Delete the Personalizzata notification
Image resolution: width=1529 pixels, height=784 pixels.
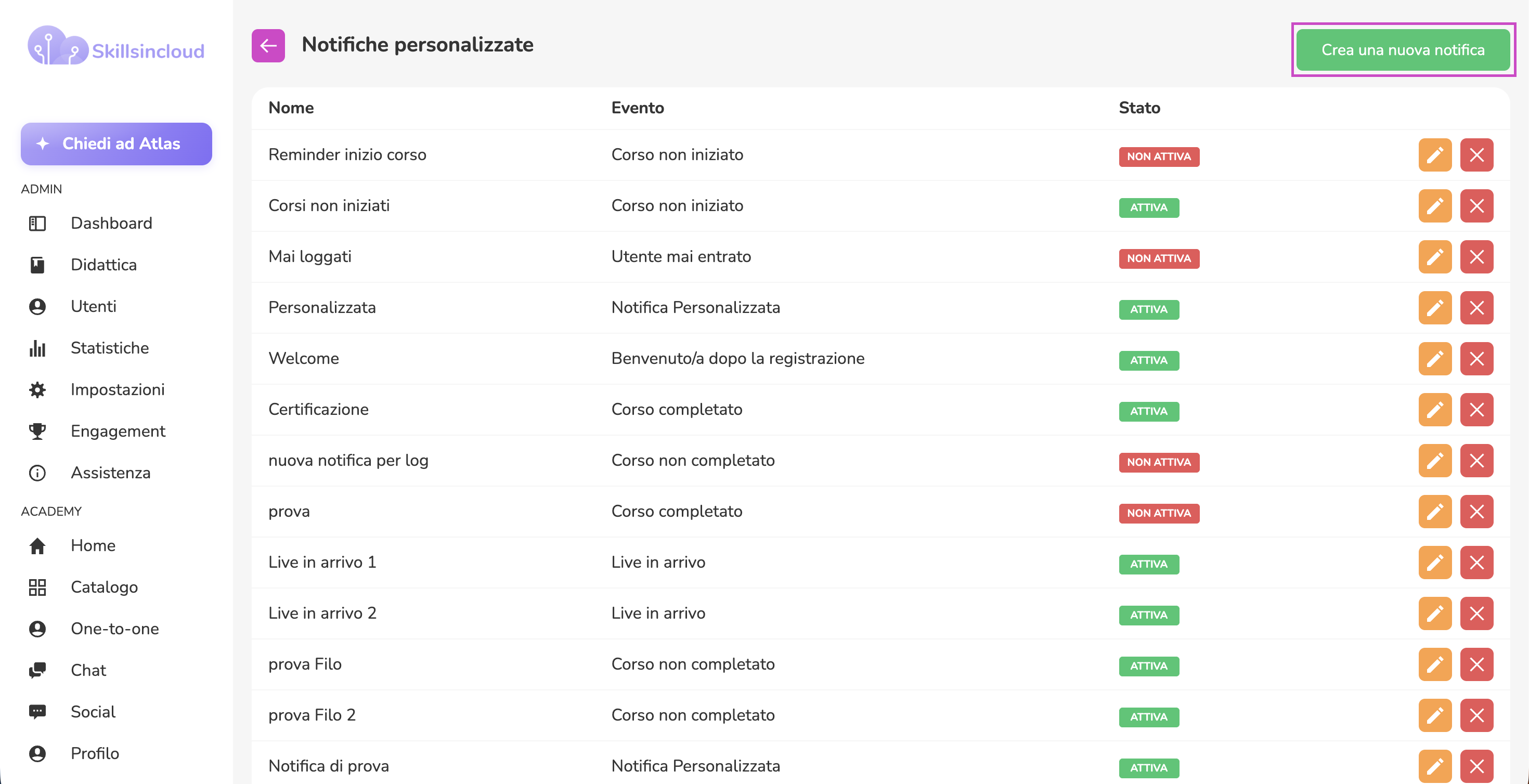tap(1476, 308)
